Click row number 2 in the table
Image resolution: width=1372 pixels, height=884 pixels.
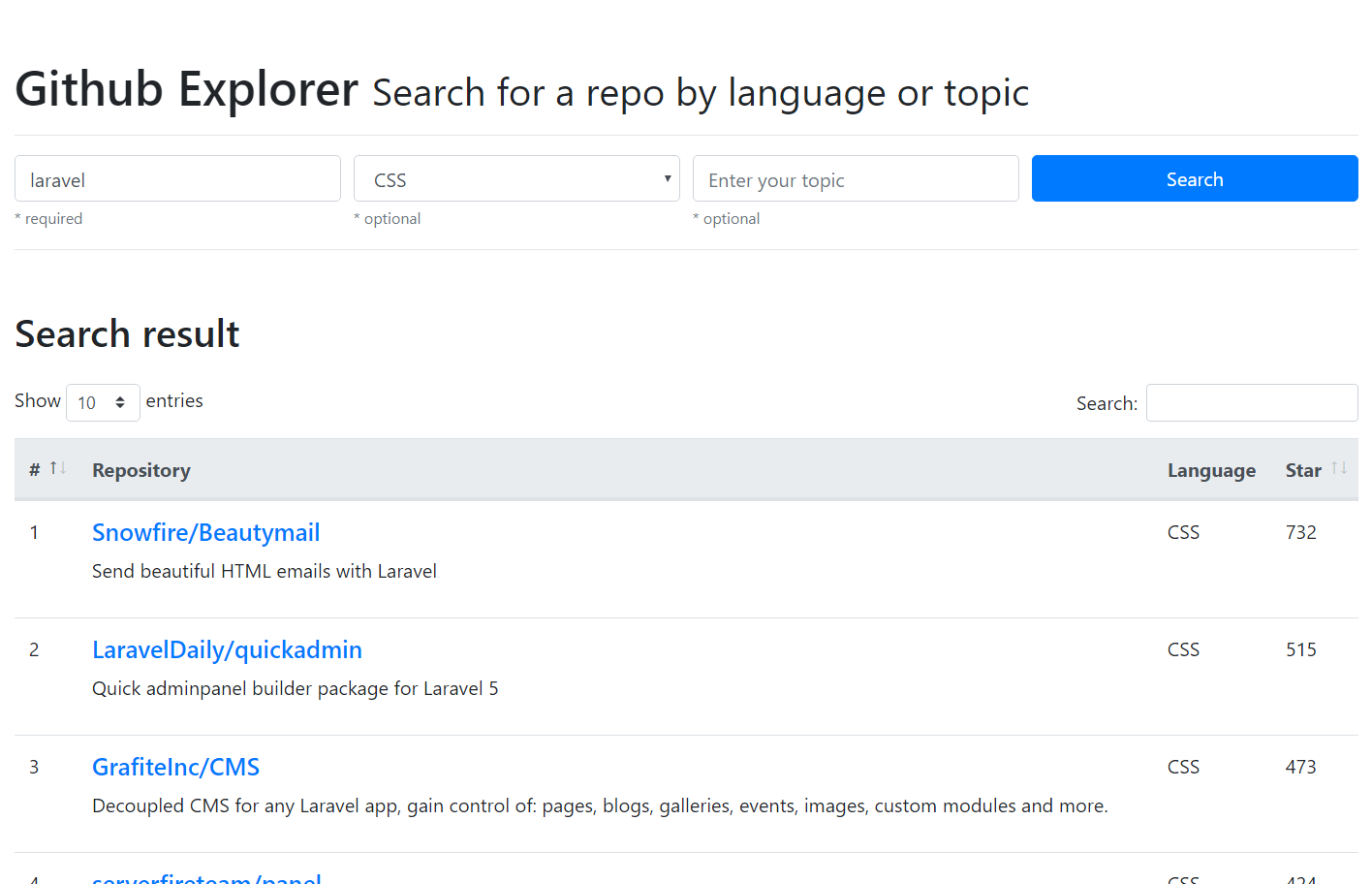[34, 649]
